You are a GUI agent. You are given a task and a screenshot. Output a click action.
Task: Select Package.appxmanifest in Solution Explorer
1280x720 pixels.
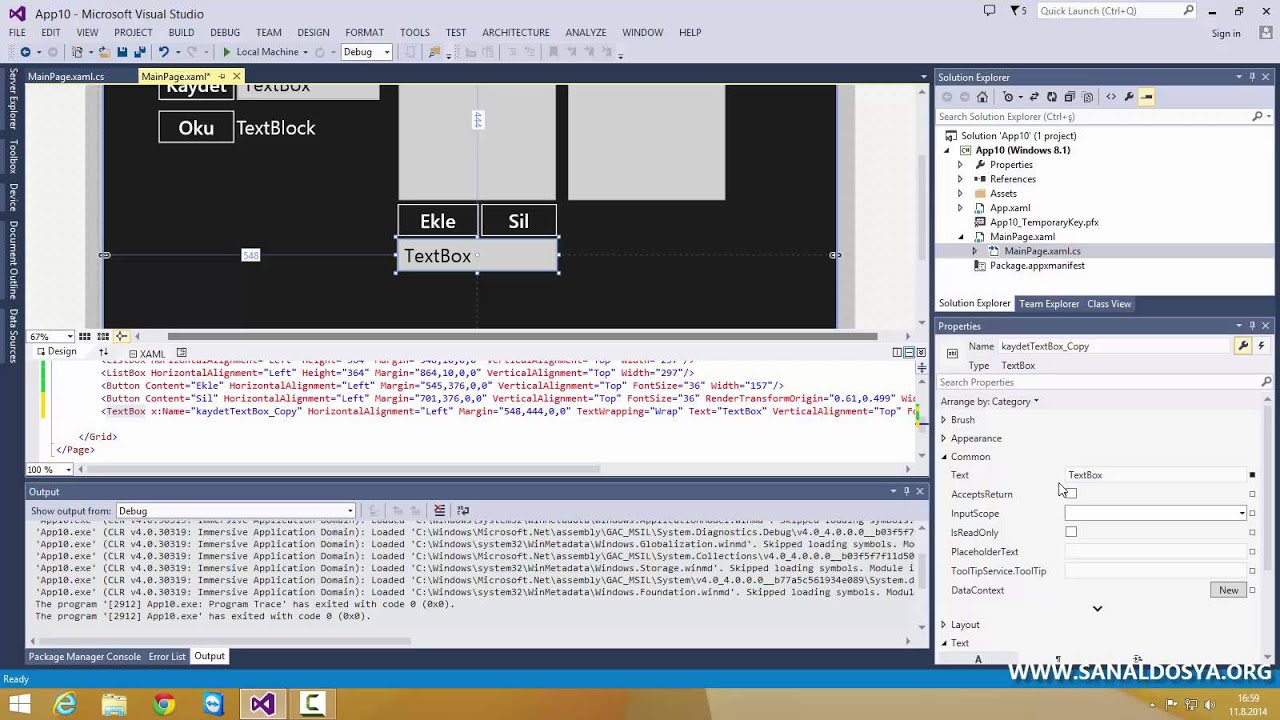pos(1037,266)
